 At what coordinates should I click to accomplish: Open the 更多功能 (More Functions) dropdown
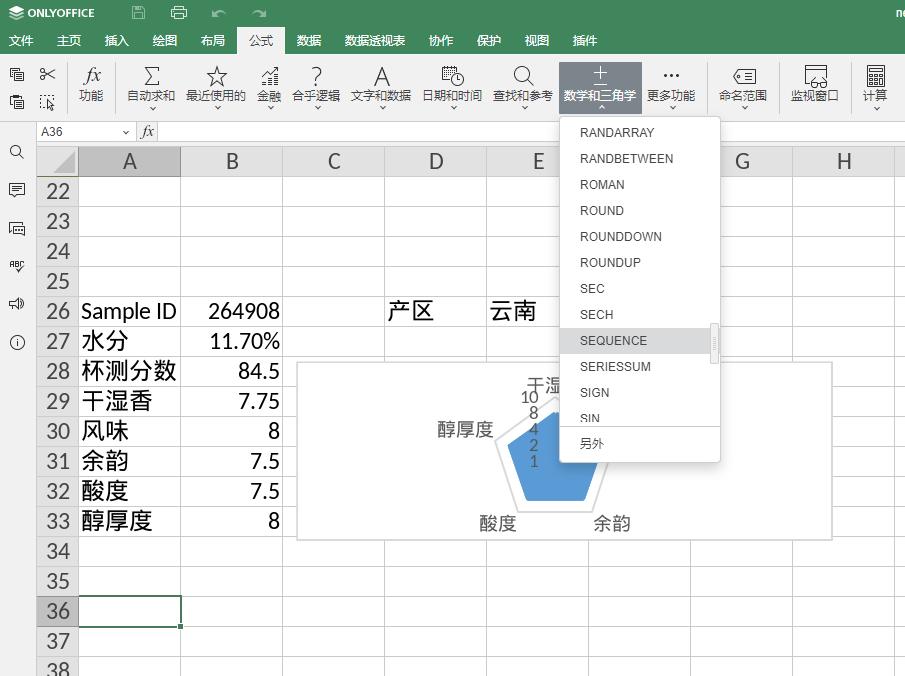tap(670, 86)
